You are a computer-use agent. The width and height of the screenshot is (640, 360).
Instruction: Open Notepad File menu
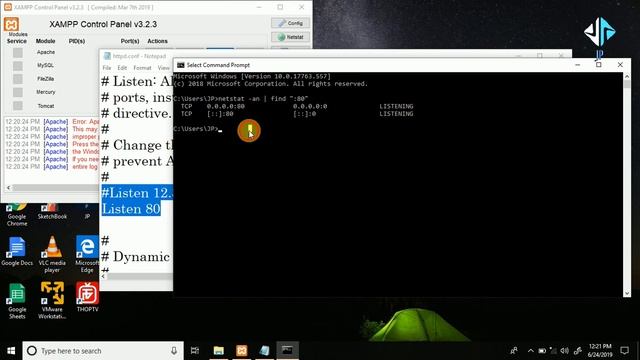point(107,68)
